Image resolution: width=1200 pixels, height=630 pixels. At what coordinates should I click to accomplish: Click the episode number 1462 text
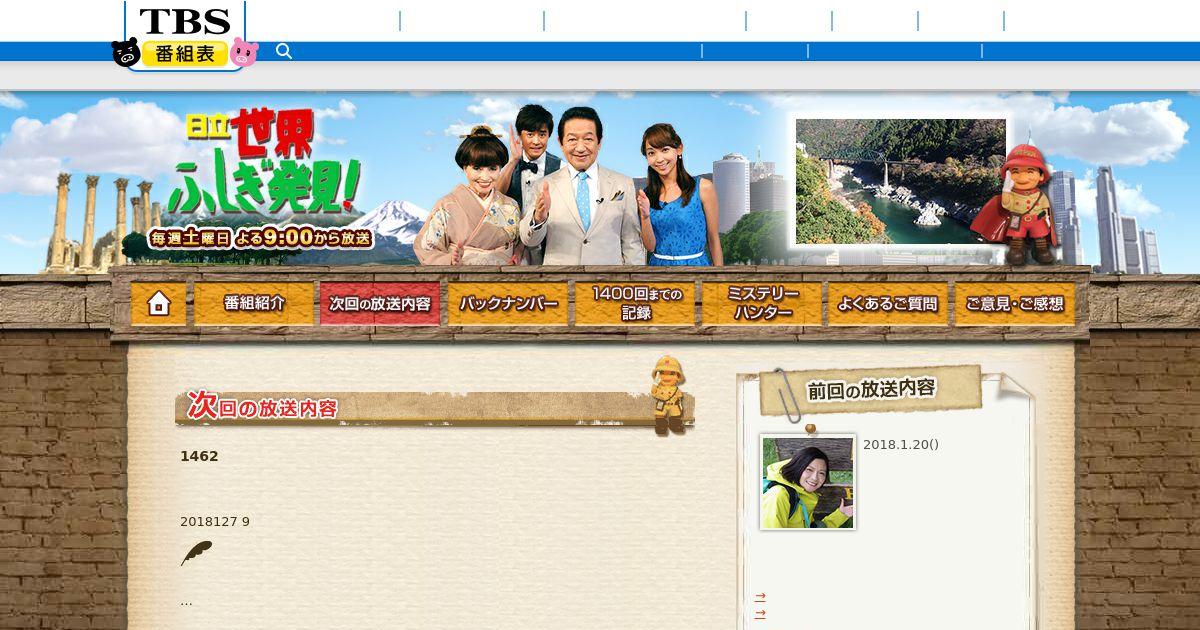[199, 456]
